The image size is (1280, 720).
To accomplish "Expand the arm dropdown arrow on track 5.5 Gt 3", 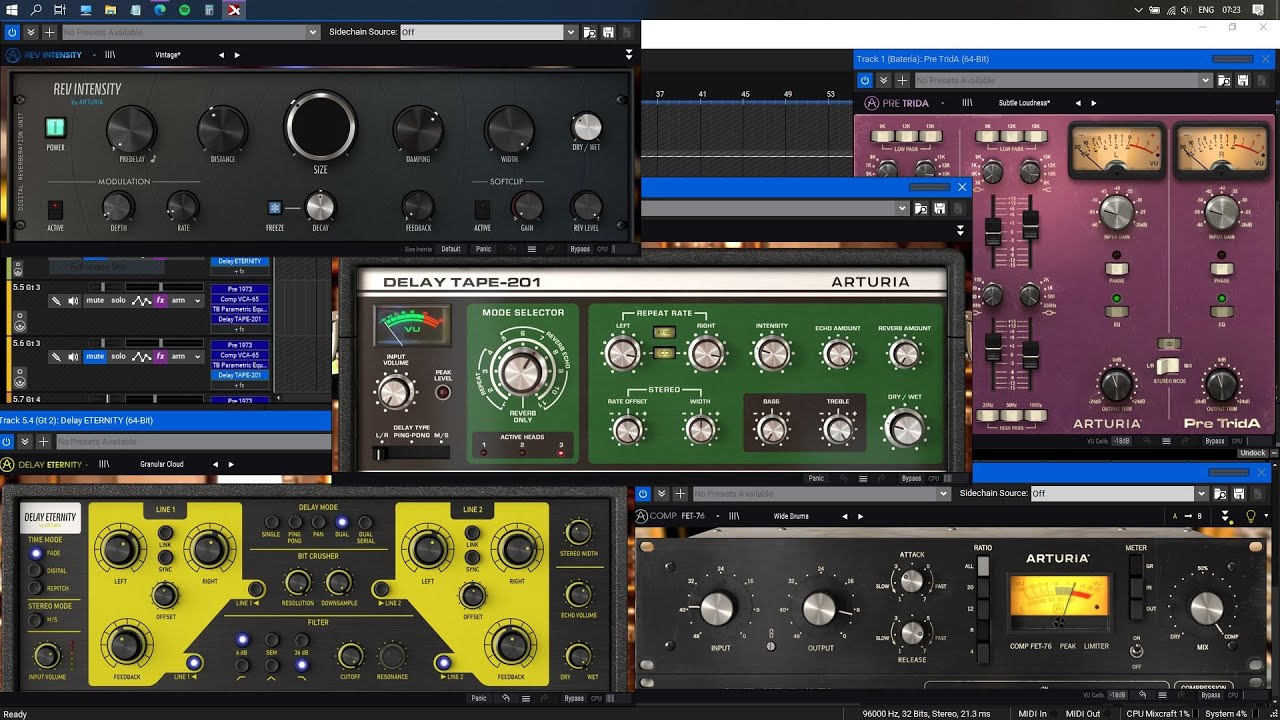I will [197, 301].
